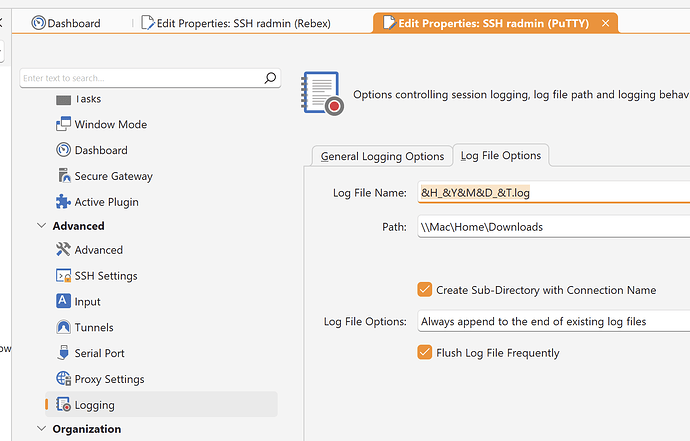690x441 pixels.
Task: Close the SSH radmin (PuTTY) tab
Action: point(605,23)
